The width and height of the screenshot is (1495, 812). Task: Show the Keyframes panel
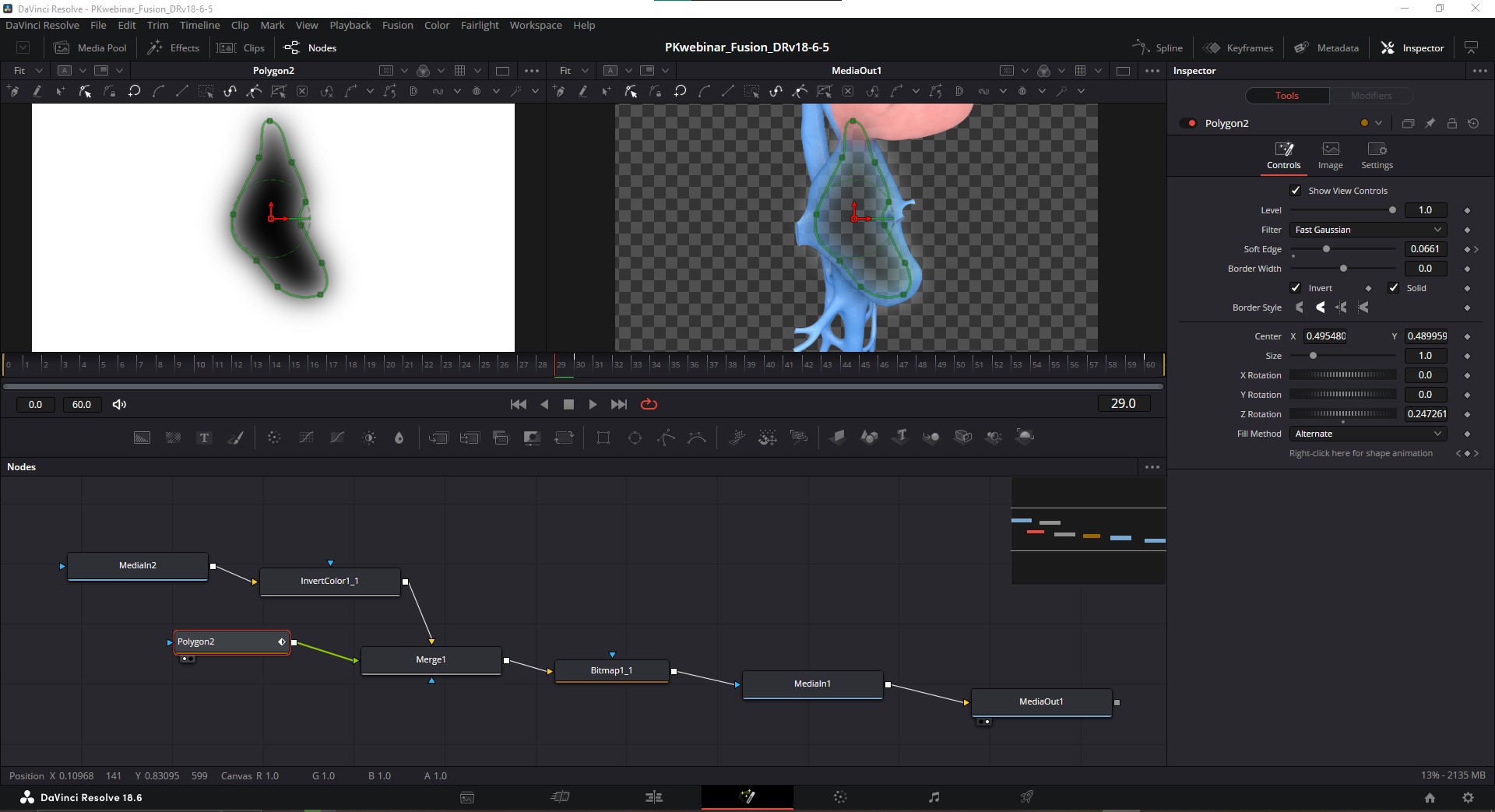(1238, 47)
